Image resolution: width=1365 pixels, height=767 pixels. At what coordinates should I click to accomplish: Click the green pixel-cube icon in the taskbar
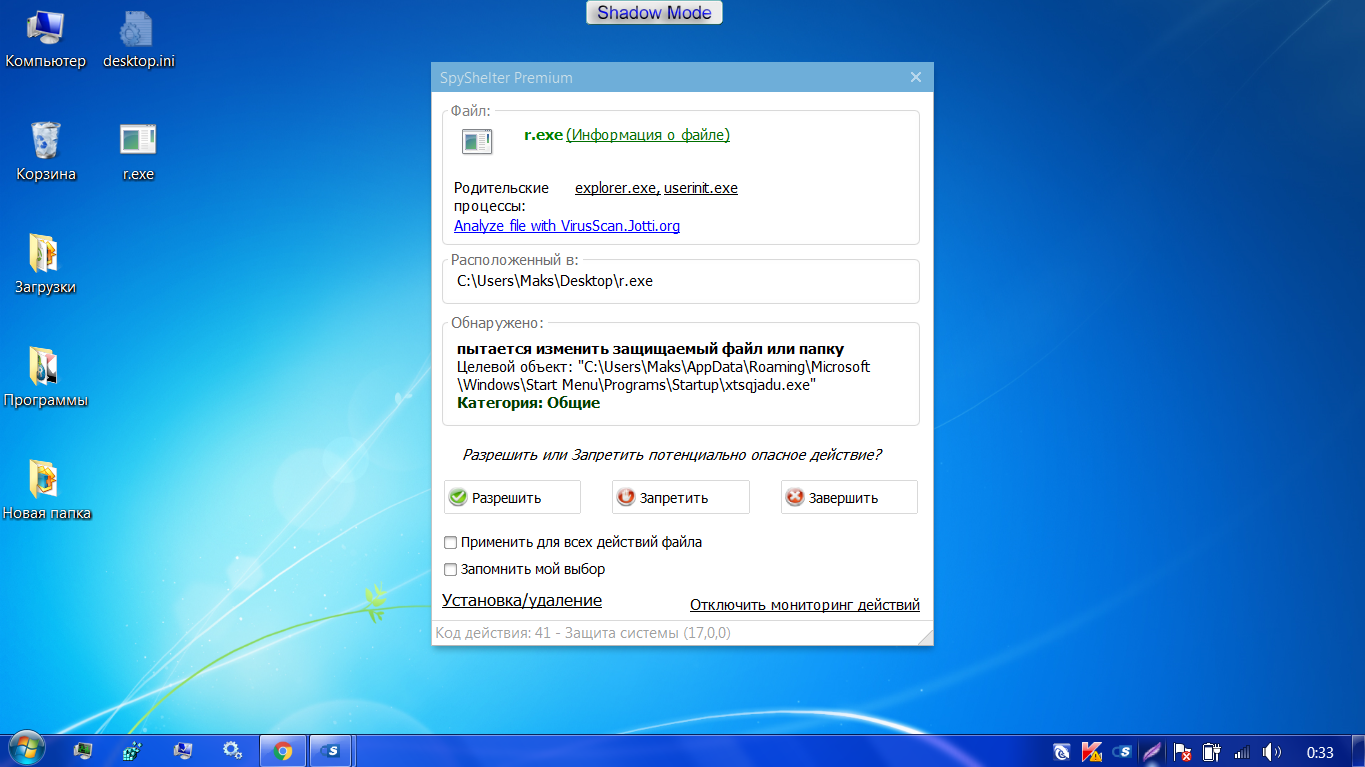tap(132, 750)
